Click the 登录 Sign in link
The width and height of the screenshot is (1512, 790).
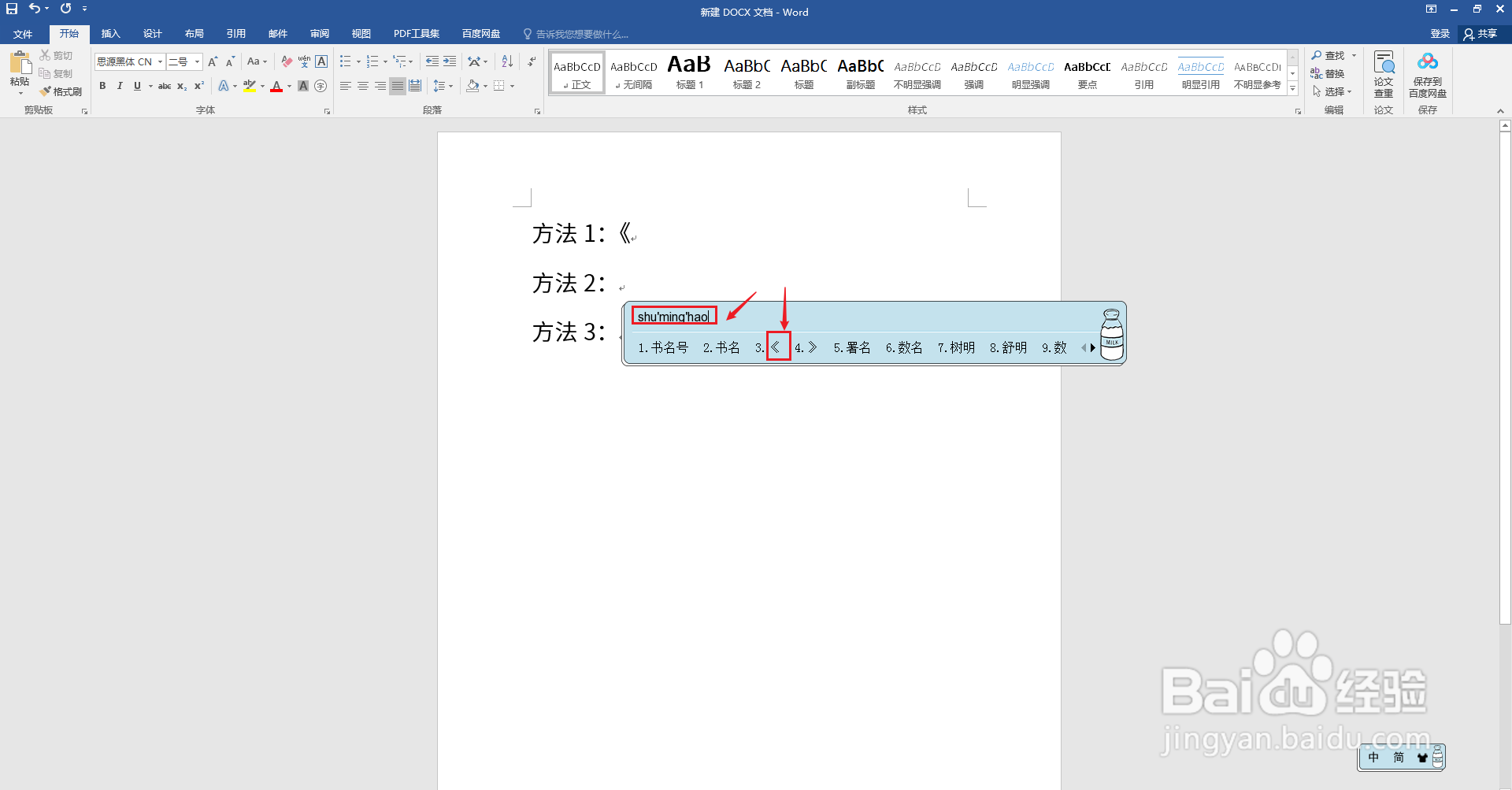click(1440, 34)
